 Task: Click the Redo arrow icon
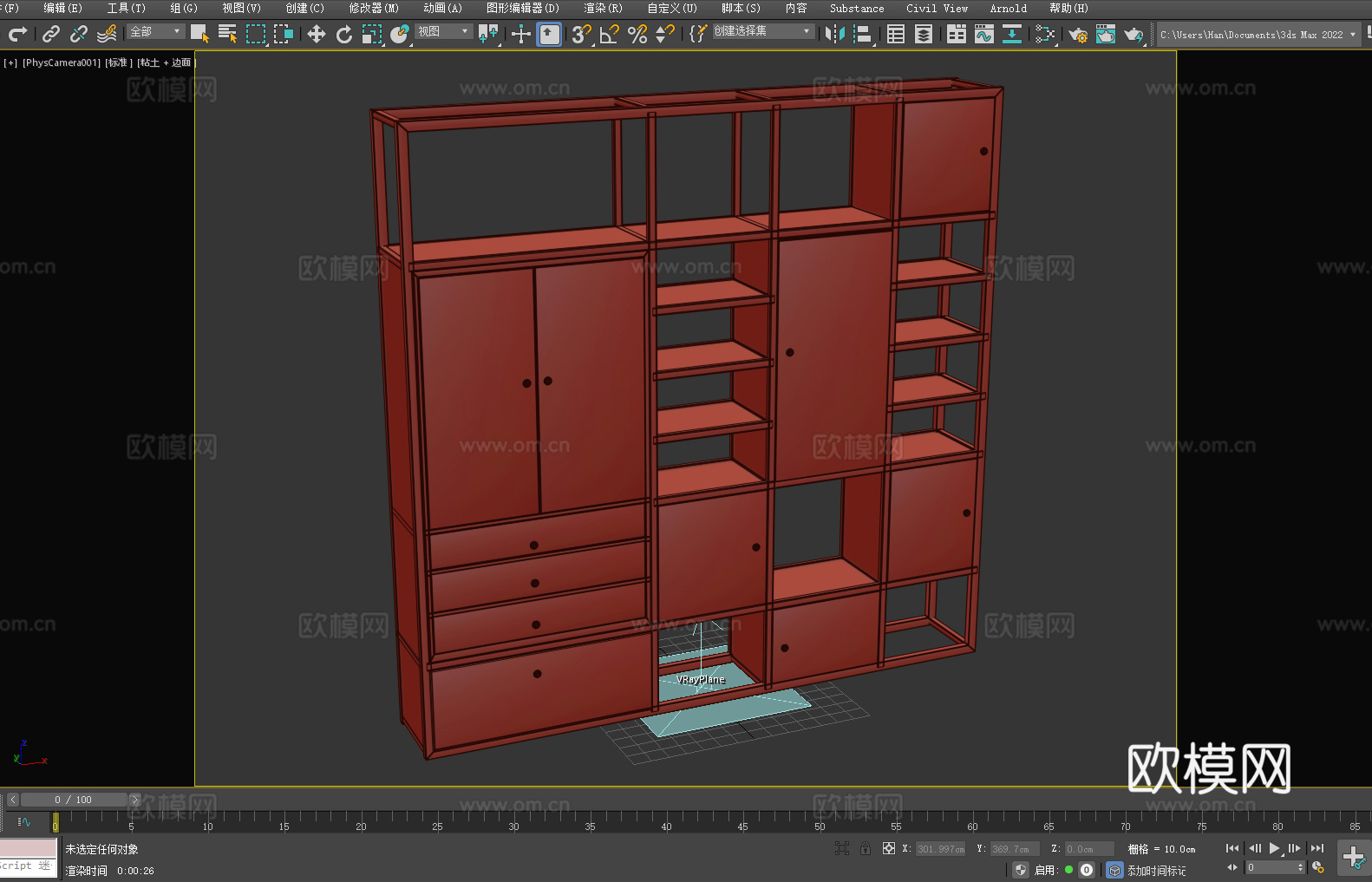pos(17,34)
